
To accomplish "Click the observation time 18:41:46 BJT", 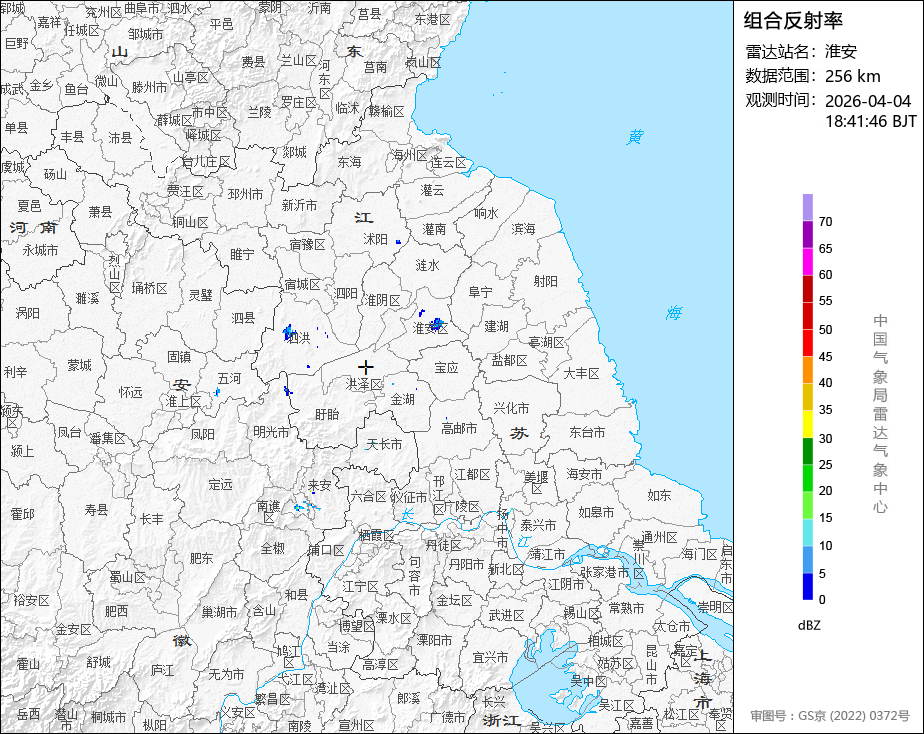I will tap(870, 121).
